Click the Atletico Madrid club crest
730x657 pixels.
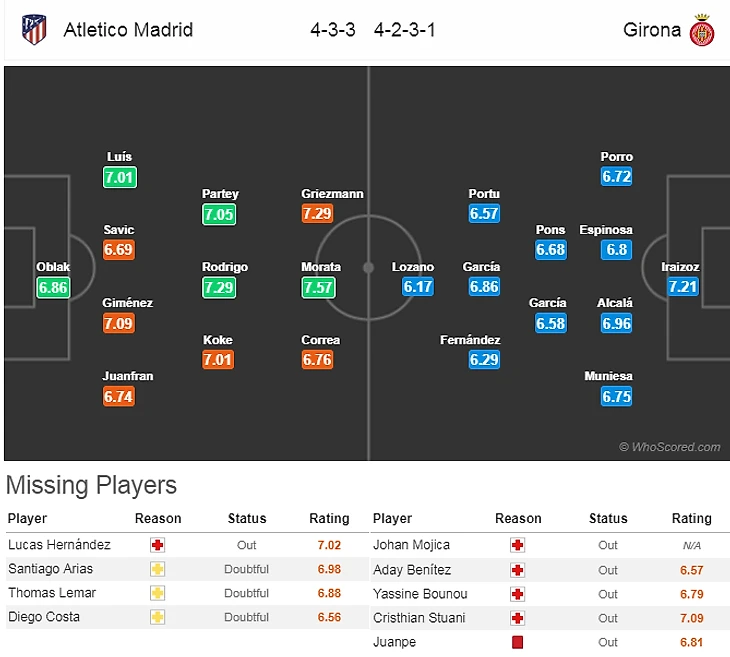34,29
